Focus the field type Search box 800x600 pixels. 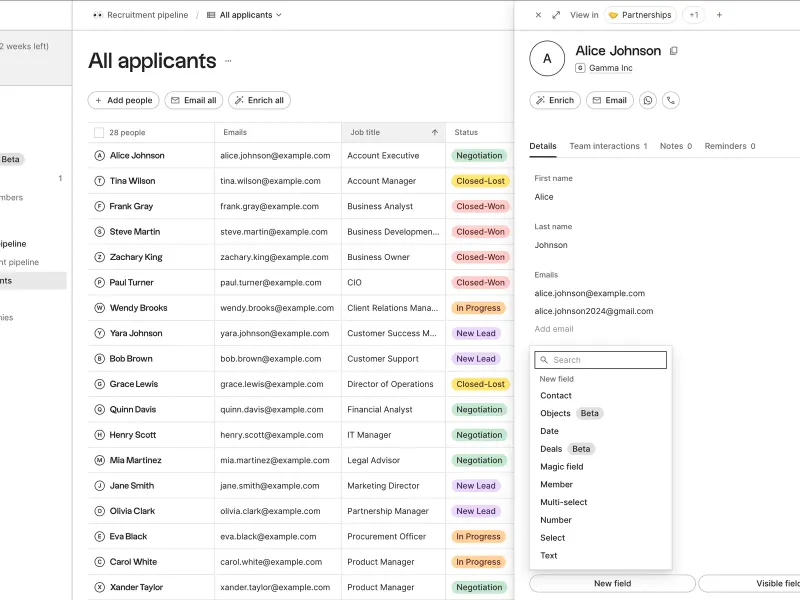click(601, 360)
